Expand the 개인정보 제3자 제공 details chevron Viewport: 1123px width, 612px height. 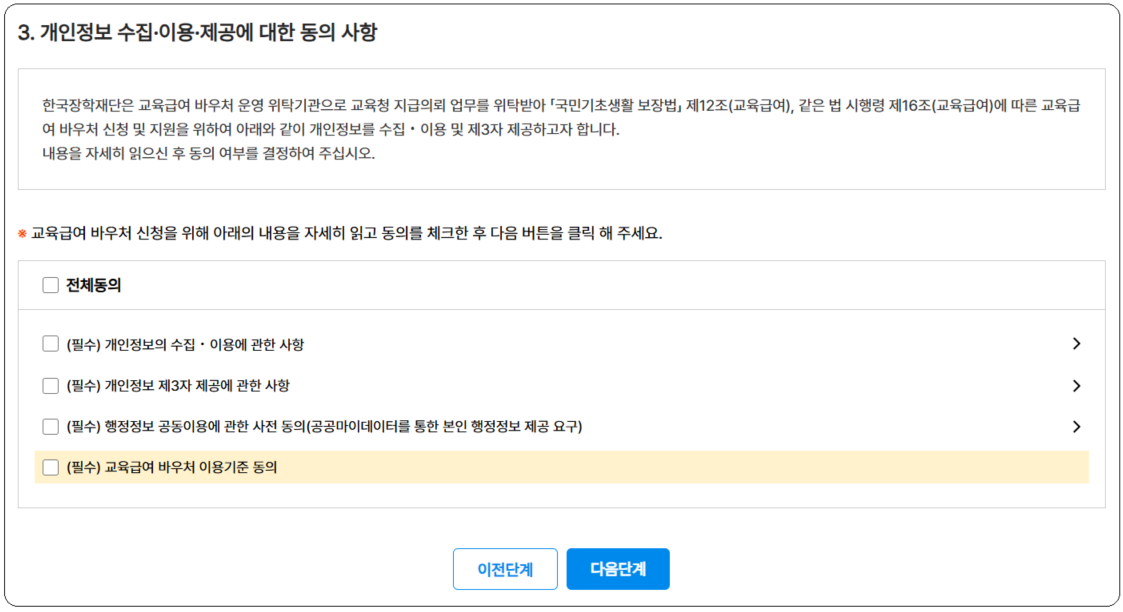[x=1077, y=385]
